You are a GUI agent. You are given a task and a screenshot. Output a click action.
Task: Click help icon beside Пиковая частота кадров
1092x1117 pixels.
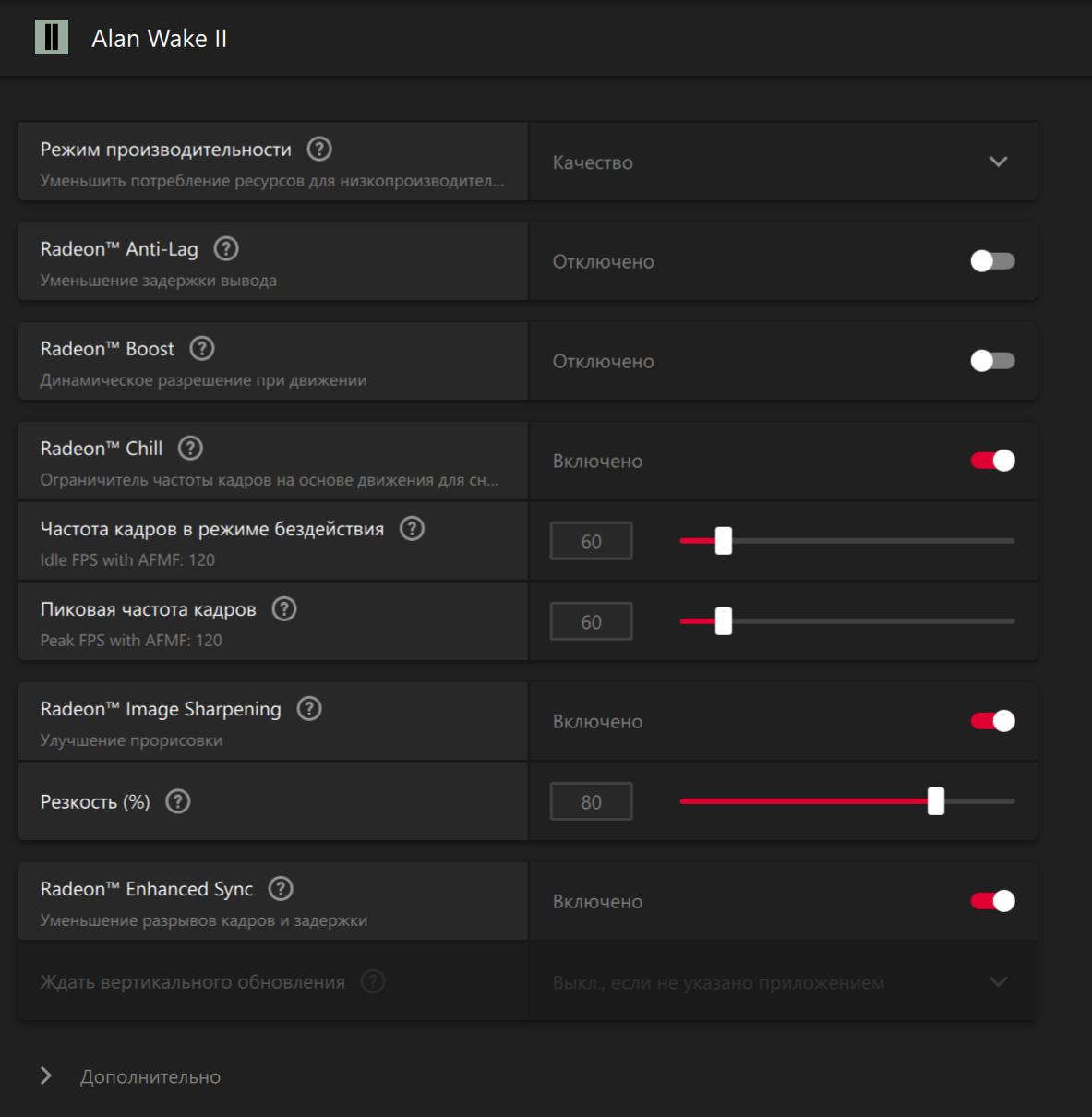click(284, 608)
